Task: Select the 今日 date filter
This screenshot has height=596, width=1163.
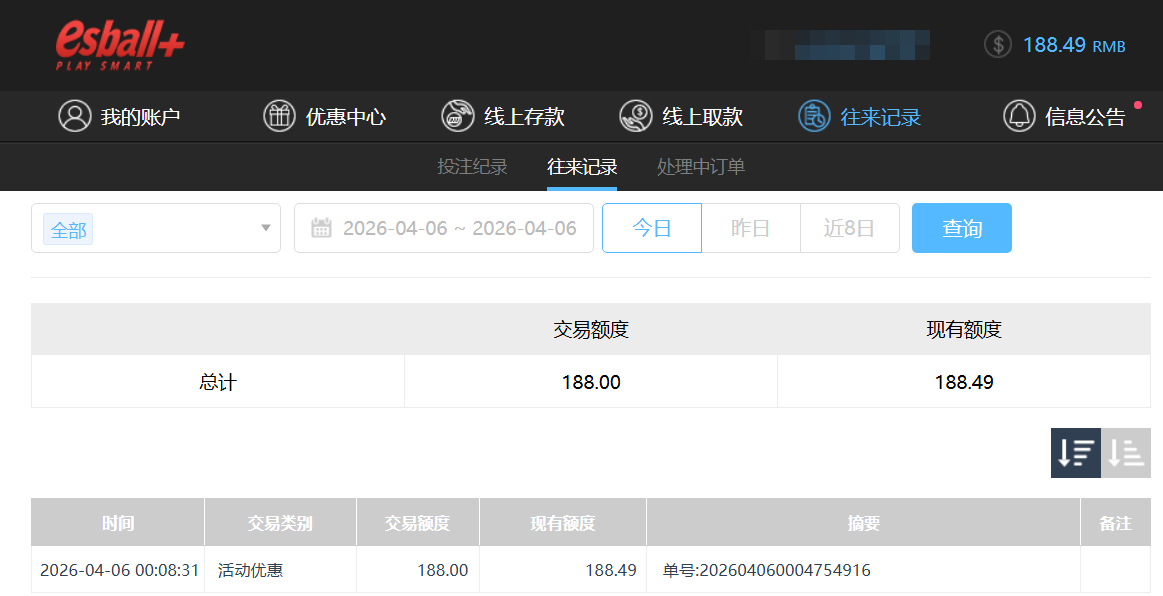Action: click(651, 228)
